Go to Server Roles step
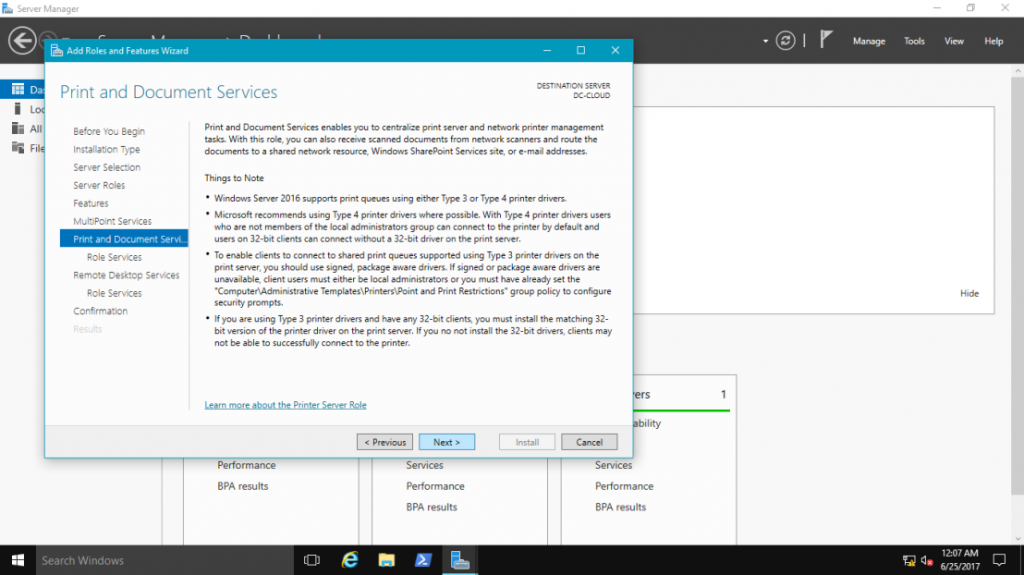1024x575 pixels. (99, 186)
